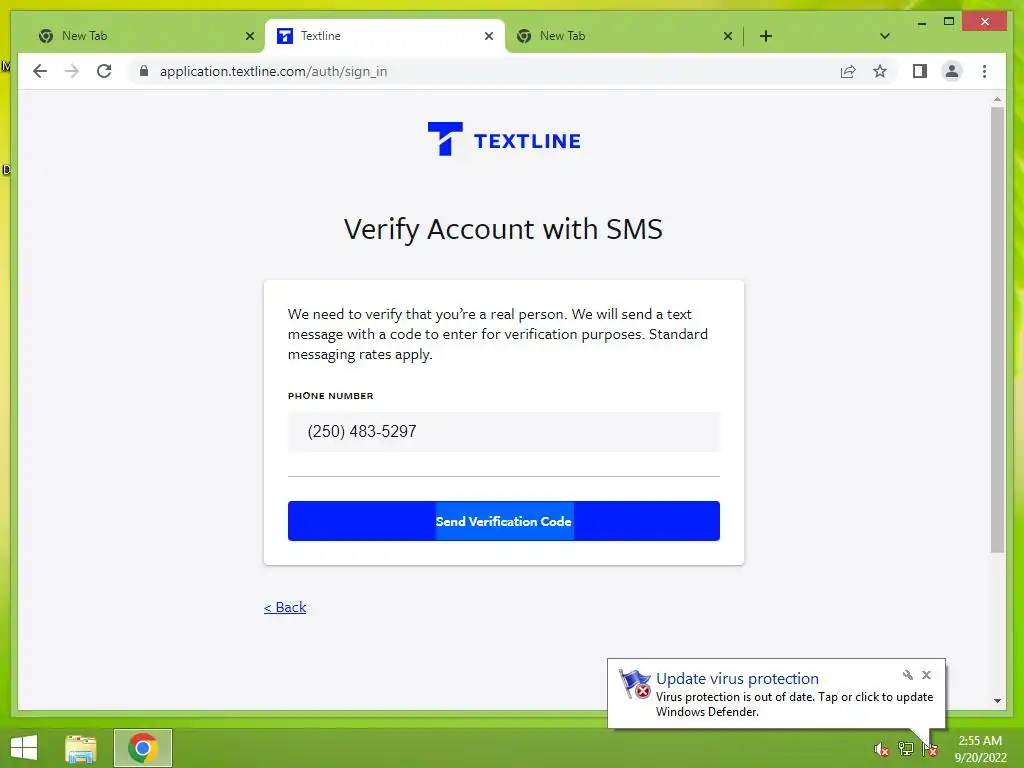Click the muted volume tray icon
Image resolution: width=1024 pixels, height=768 pixels.
pyautogui.click(x=881, y=750)
